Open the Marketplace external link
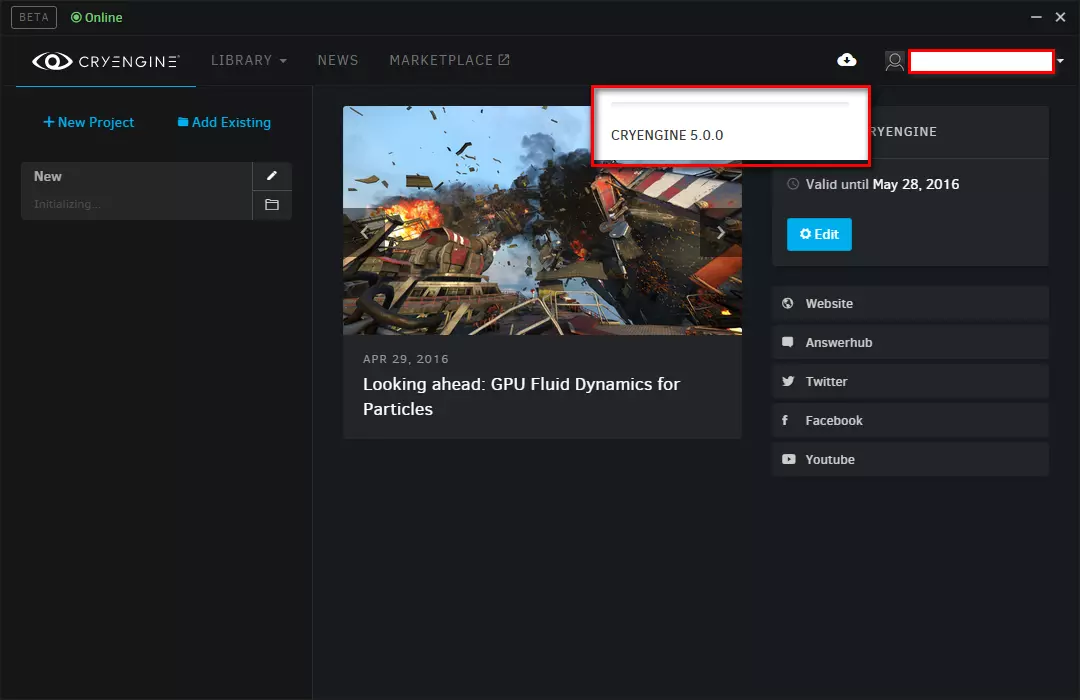The height and width of the screenshot is (700, 1080). click(449, 61)
